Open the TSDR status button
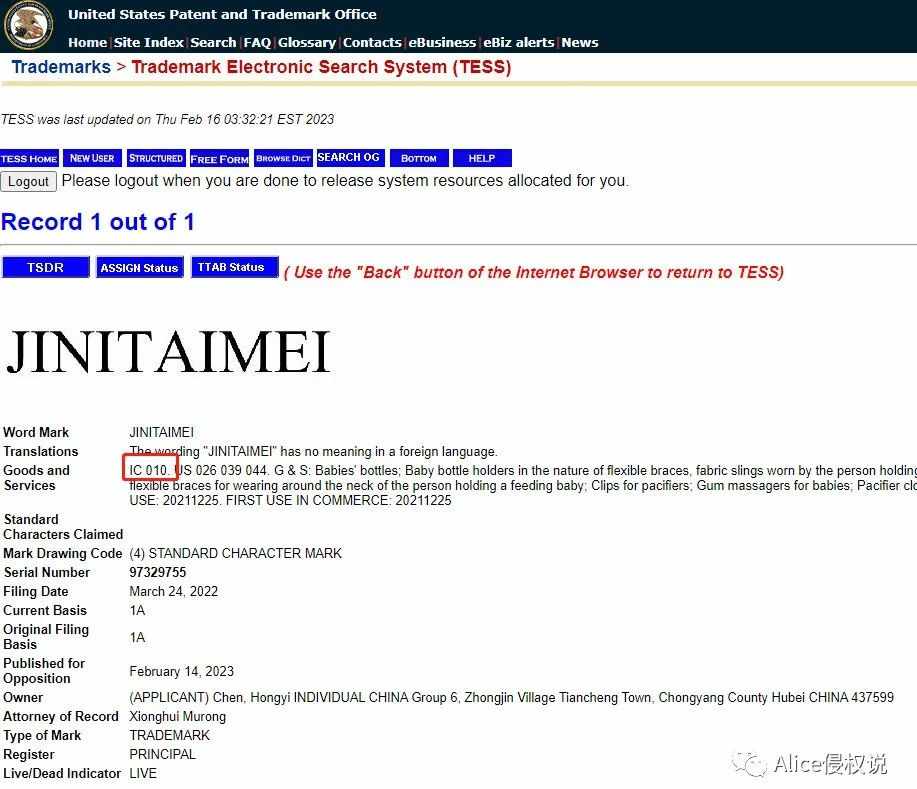This screenshot has height=789, width=917. pyautogui.click(x=46, y=267)
